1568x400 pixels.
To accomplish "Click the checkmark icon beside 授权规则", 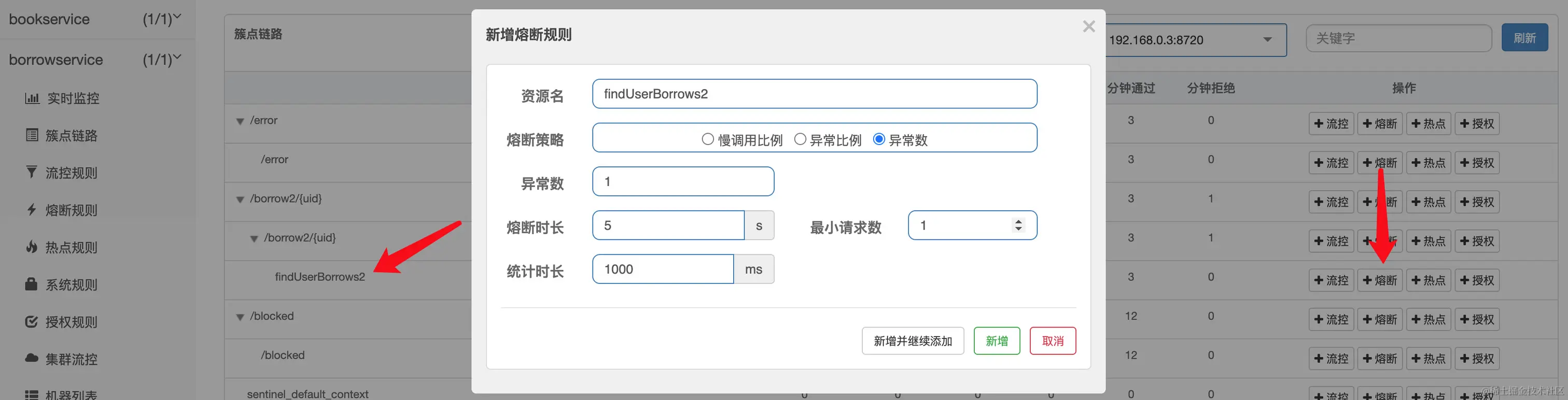I will [31, 322].
